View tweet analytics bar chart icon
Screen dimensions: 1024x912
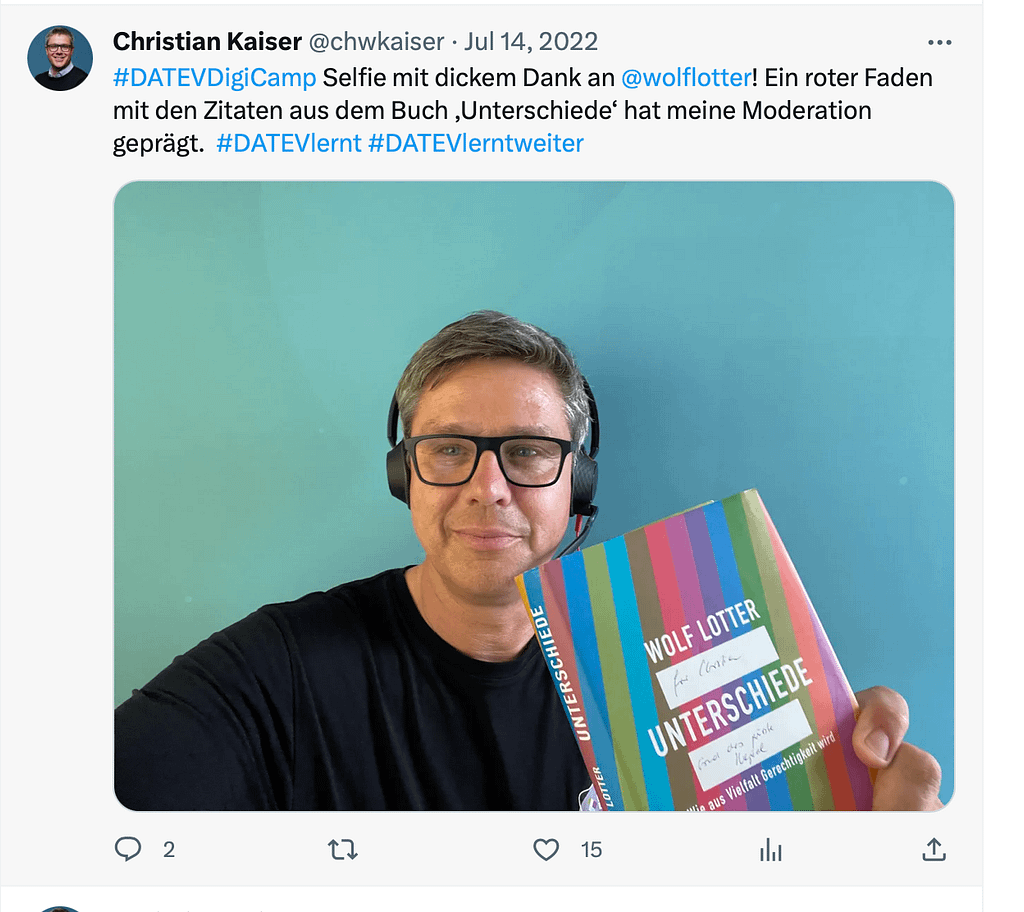tap(771, 850)
